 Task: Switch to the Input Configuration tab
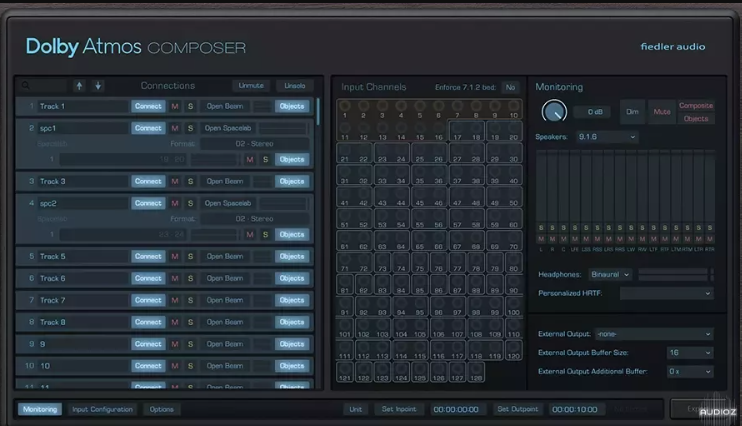coord(102,409)
